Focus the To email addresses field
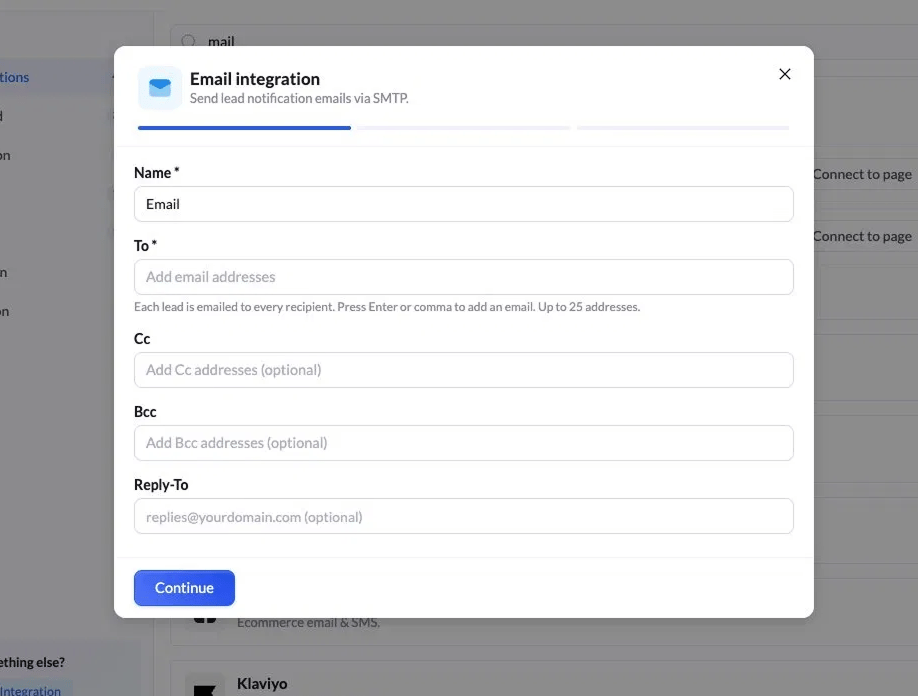Image resolution: width=918 pixels, height=696 pixels. [x=464, y=277]
